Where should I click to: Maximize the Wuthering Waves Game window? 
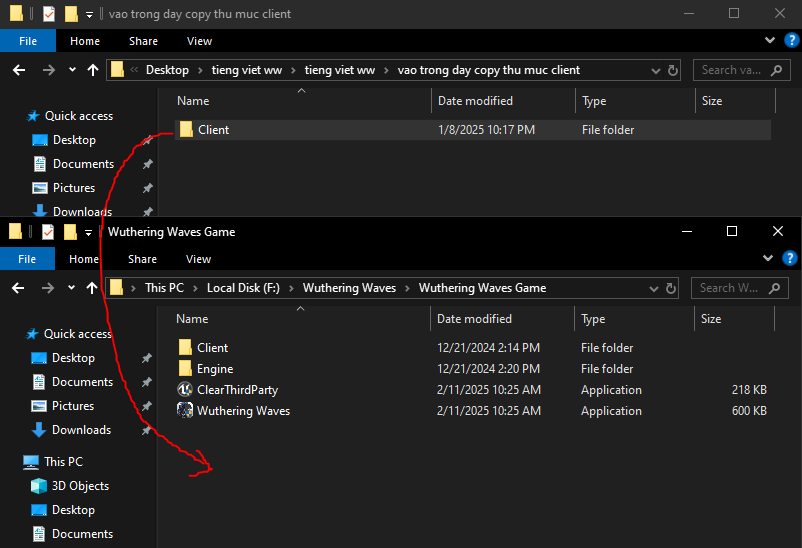732,231
